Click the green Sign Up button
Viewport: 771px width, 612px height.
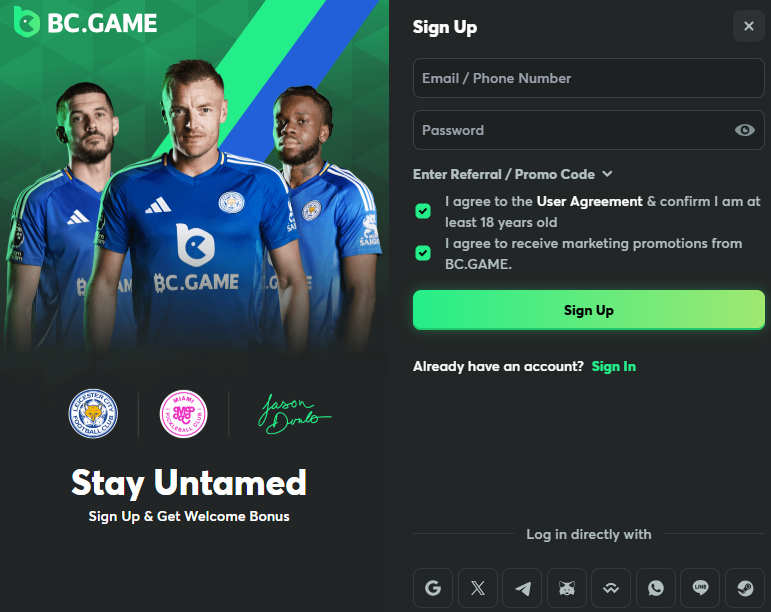click(x=589, y=310)
